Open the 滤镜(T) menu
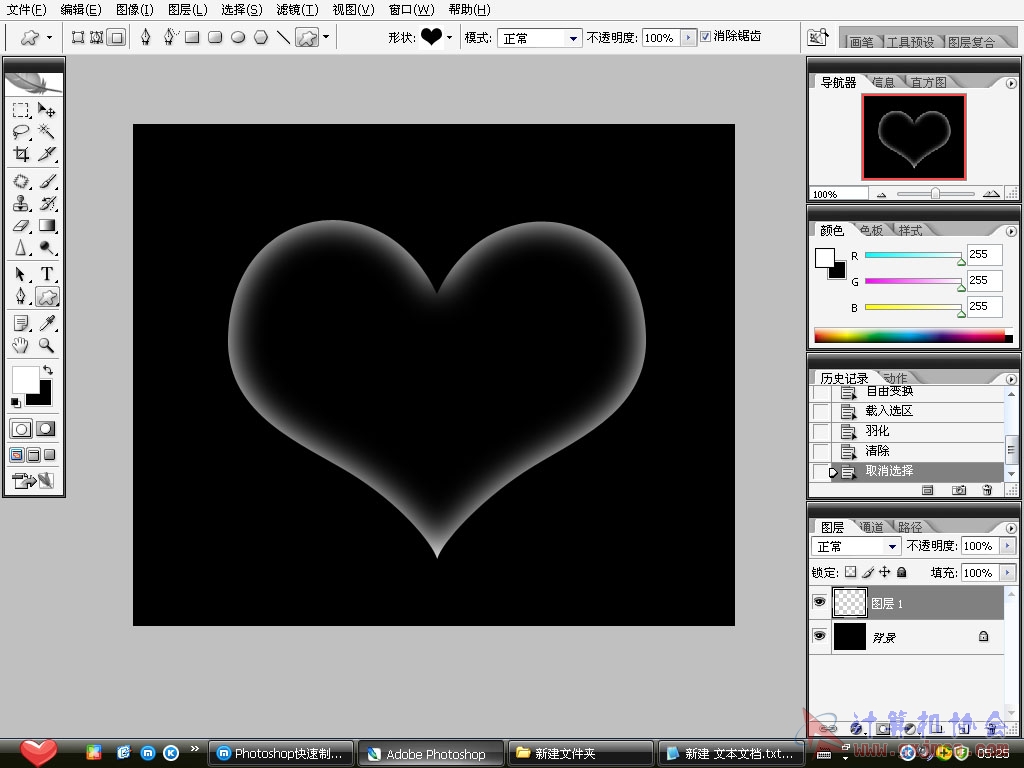 [x=297, y=10]
